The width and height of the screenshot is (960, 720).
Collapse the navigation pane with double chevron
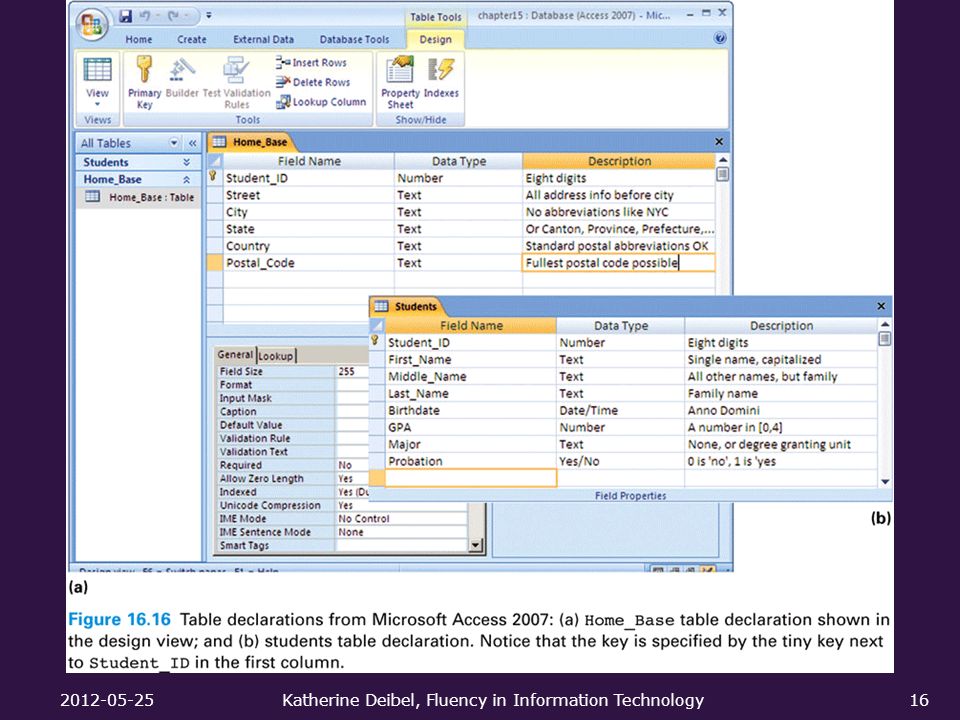coord(192,143)
